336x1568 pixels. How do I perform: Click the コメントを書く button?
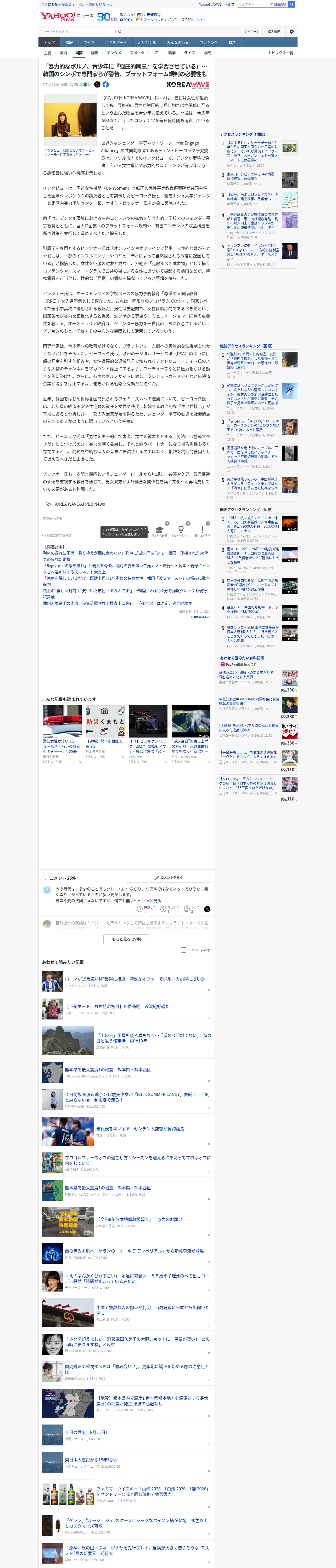coord(168,878)
